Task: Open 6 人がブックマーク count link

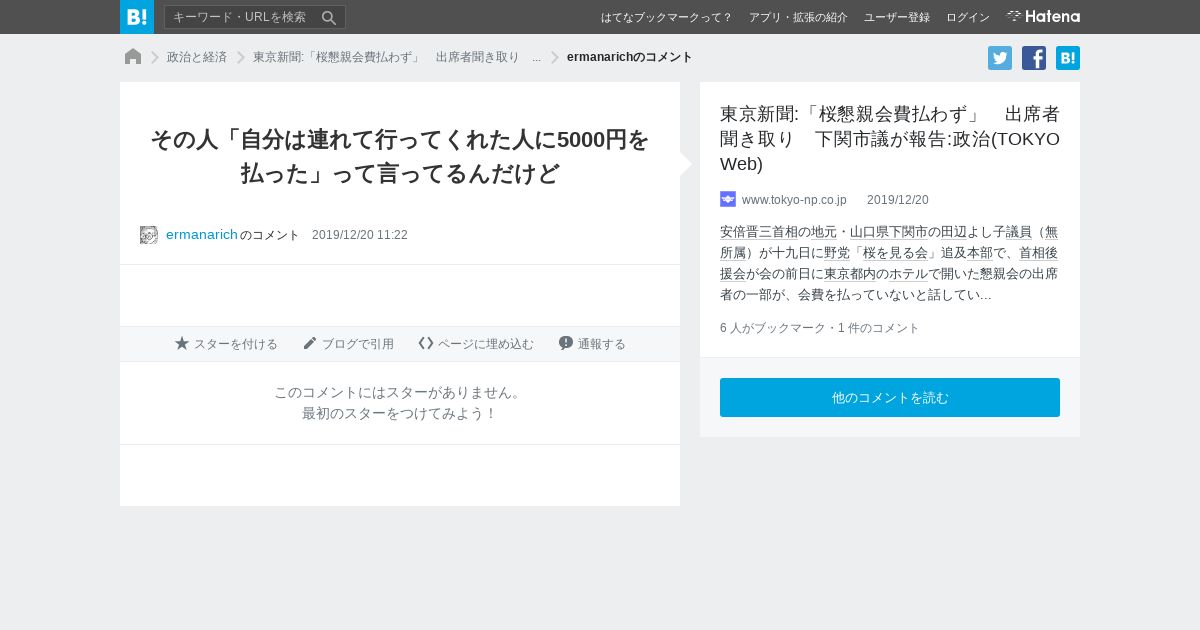Action: (773, 328)
